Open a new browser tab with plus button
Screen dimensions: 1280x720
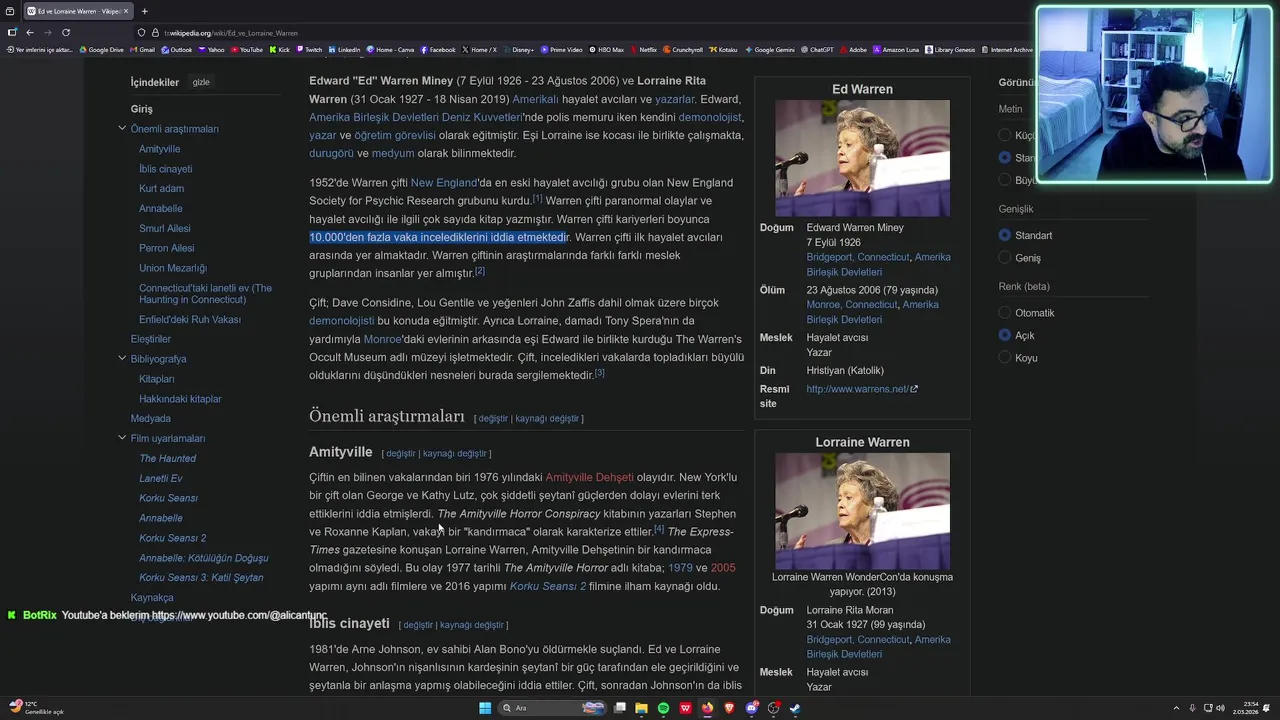[144, 11]
